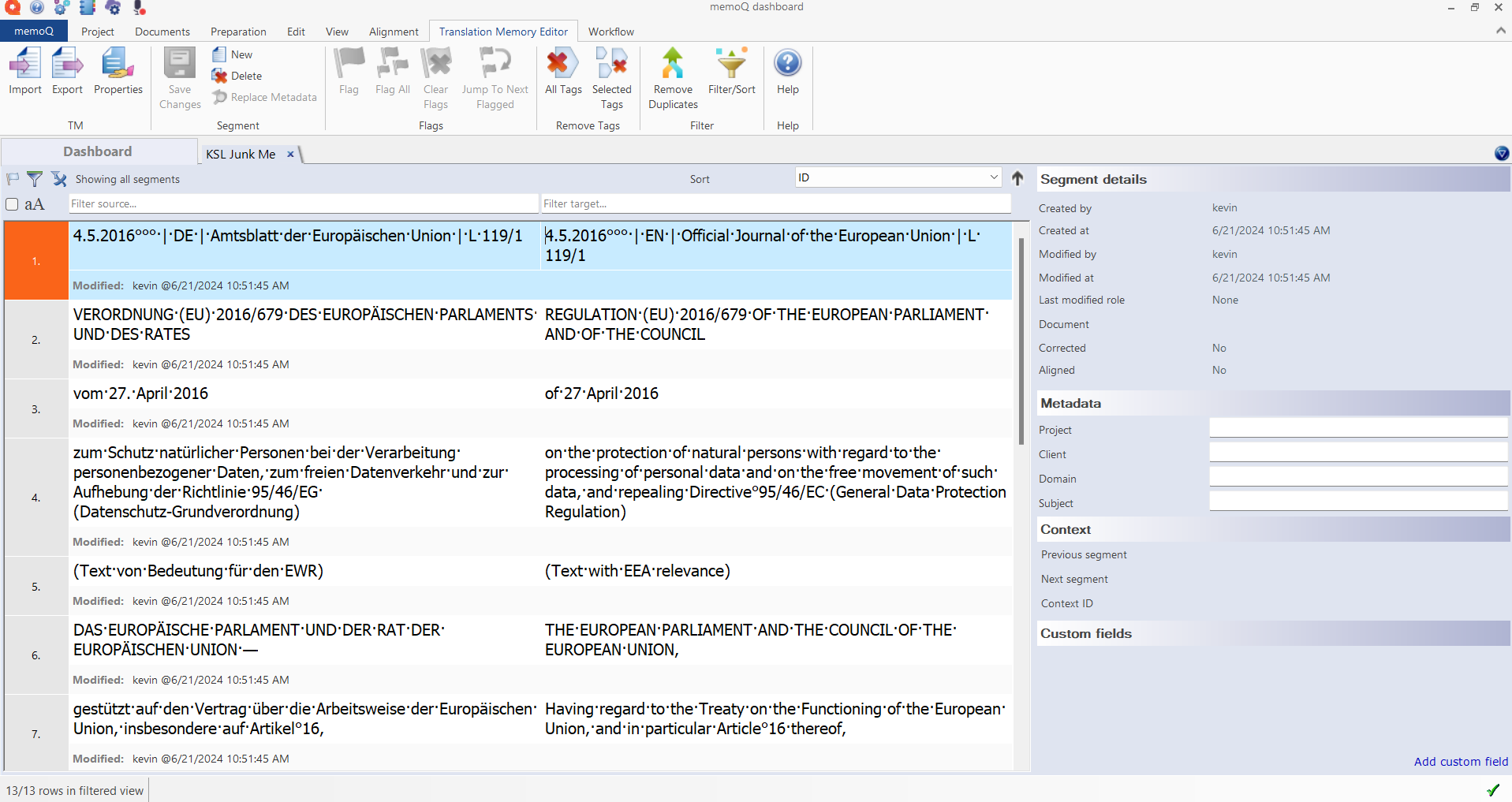The height and width of the screenshot is (802, 1512).
Task: Switch to the Workflow ribbon tab
Action: pyautogui.click(x=610, y=31)
